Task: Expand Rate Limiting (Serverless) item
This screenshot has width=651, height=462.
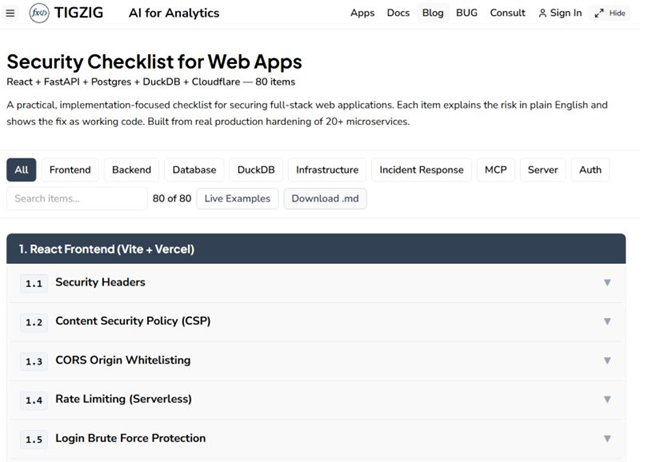Action: tap(606, 400)
